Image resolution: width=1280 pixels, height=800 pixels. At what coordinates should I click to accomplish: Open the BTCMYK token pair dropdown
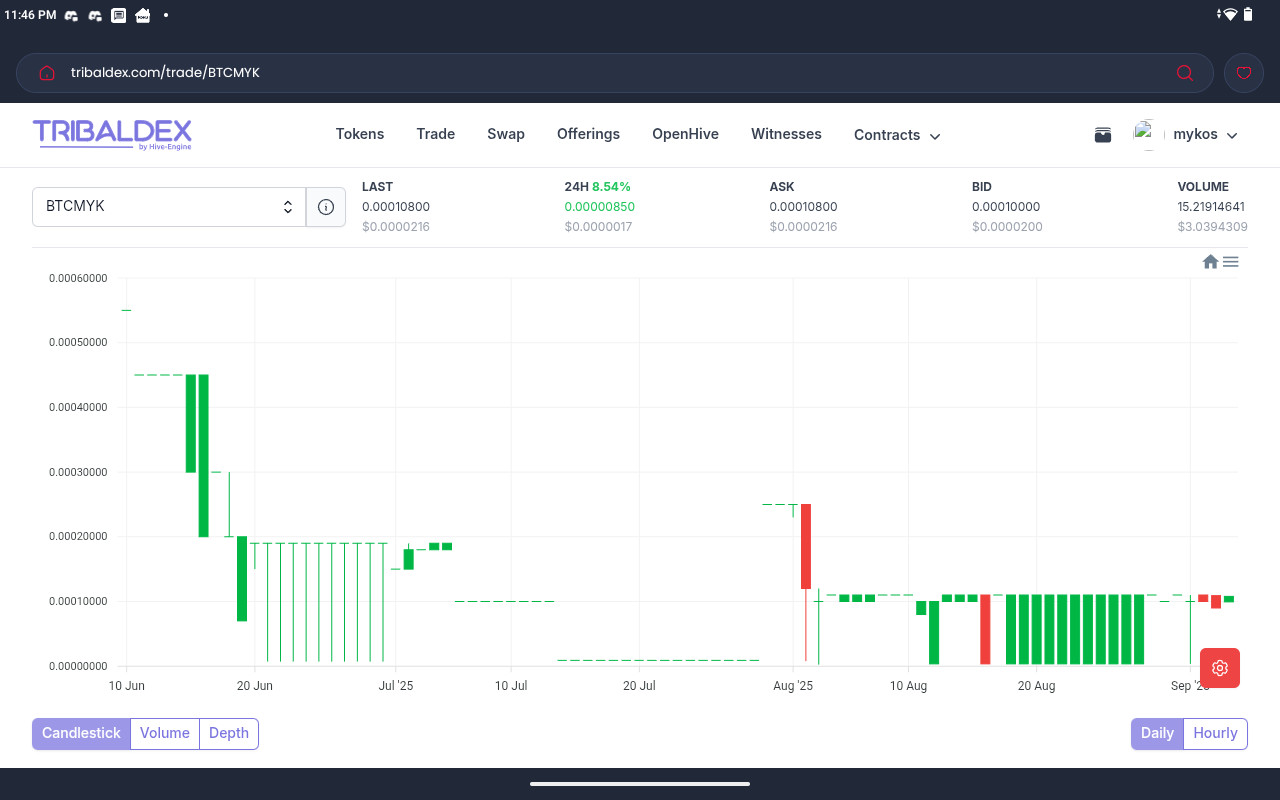[x=169, y=207]
